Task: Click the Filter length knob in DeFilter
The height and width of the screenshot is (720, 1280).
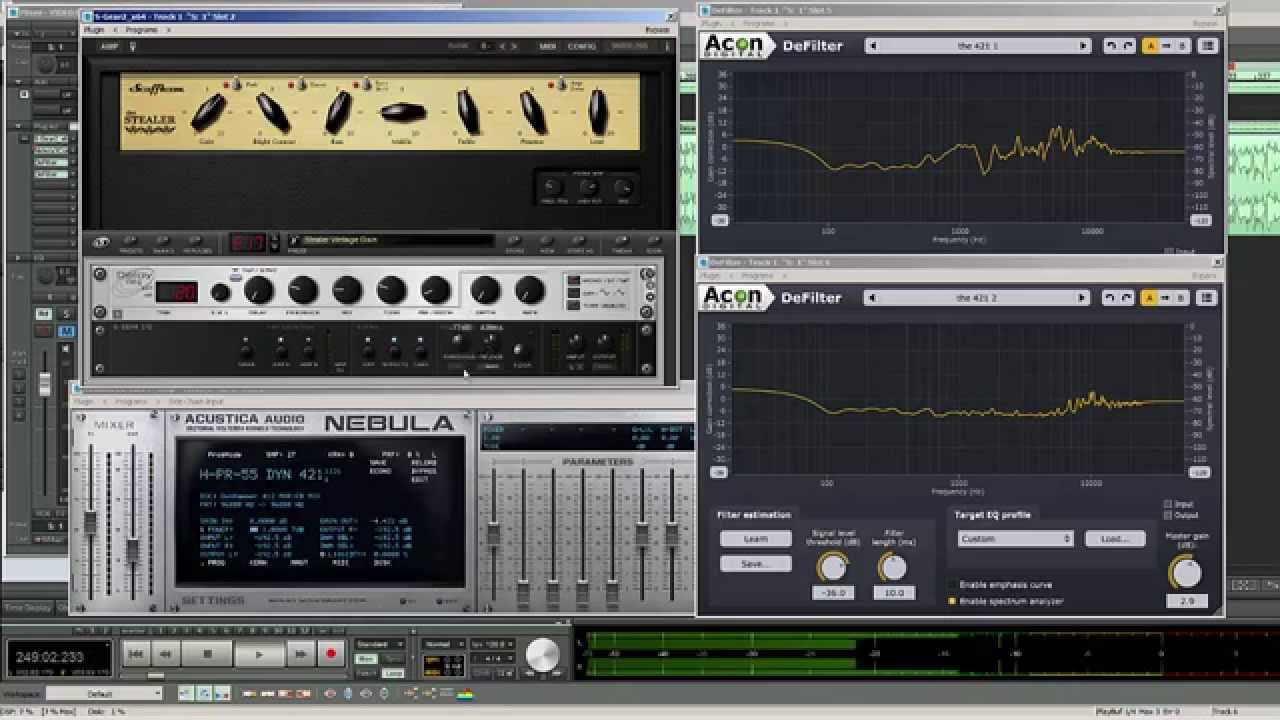Action: (x=893, y=567)
